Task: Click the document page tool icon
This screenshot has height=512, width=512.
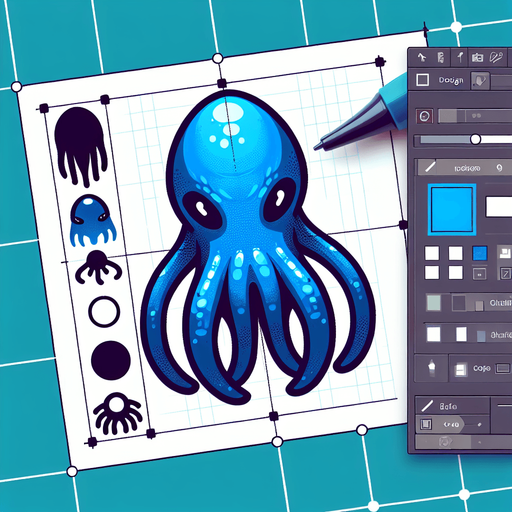Action: click(441, 58)
